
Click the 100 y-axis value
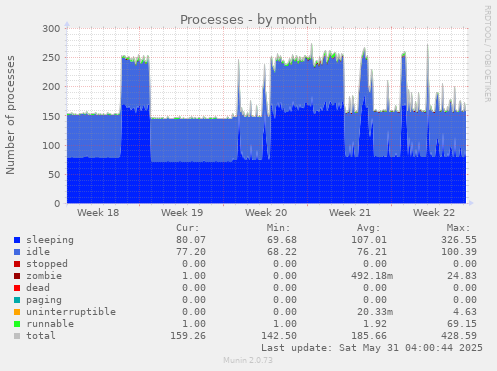[51, 145]
